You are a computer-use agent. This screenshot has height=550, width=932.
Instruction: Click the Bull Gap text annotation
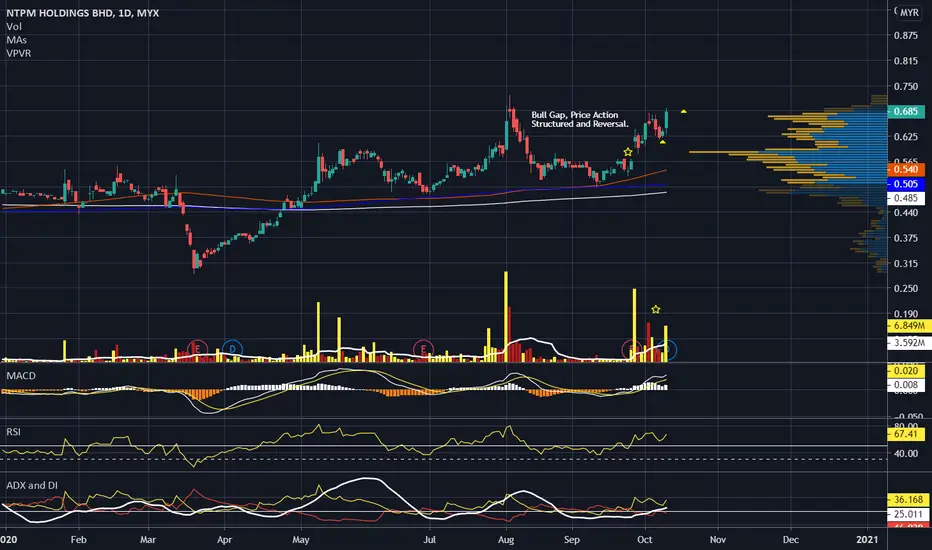(x=580, y=119)
